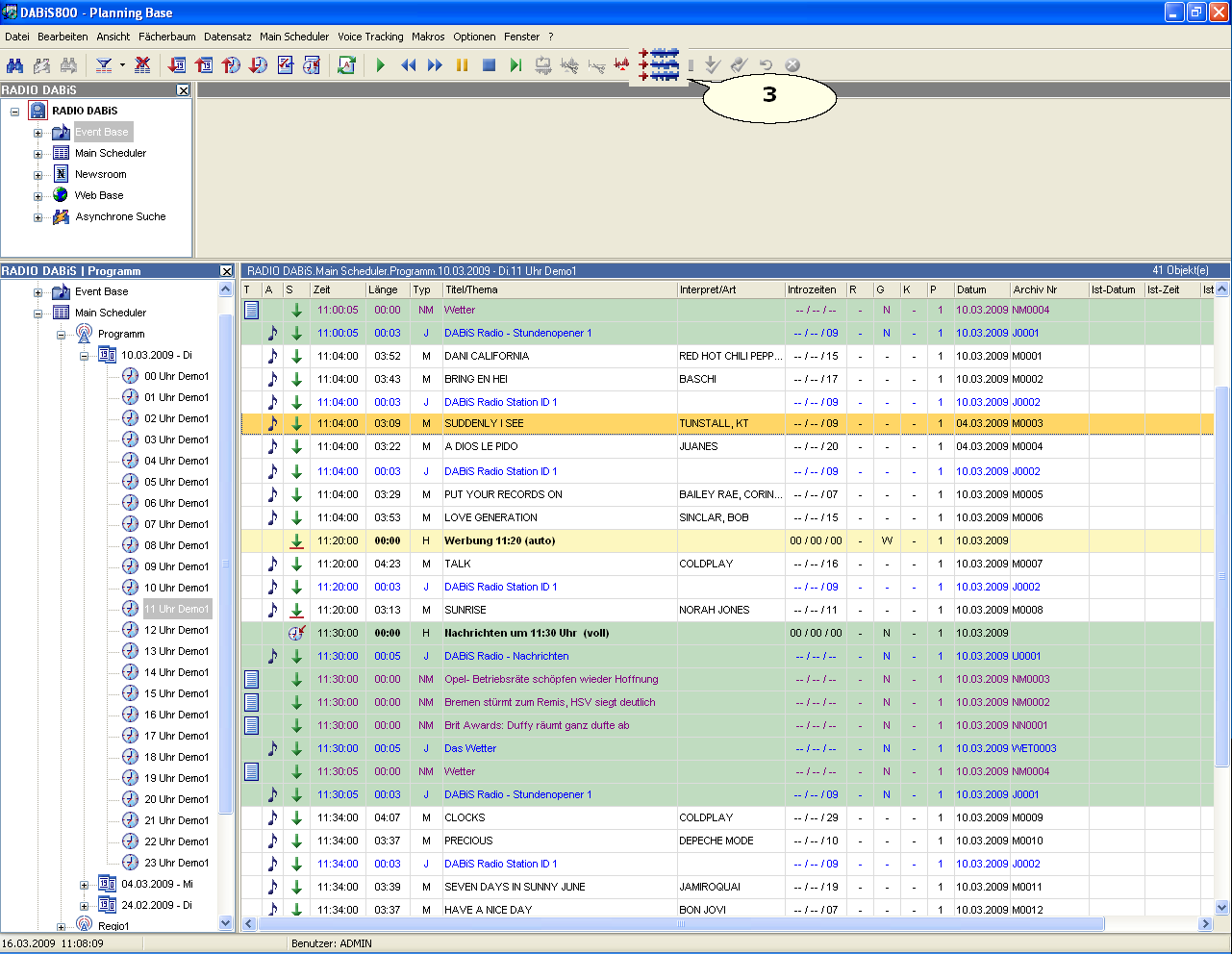Open the filter funnel tool
1232x954 pixels.
tap(104, 65)
